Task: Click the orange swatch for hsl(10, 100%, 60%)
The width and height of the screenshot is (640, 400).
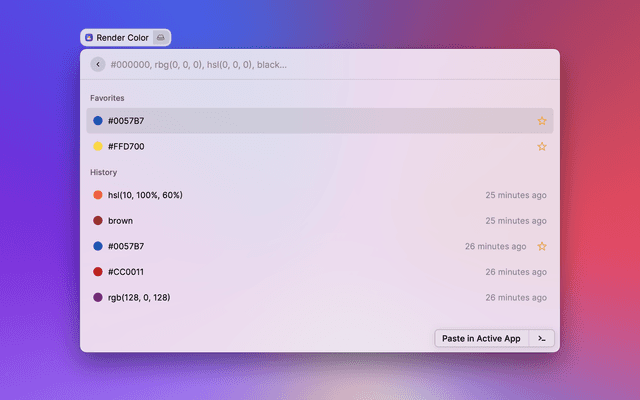Action: pos(98,195)
